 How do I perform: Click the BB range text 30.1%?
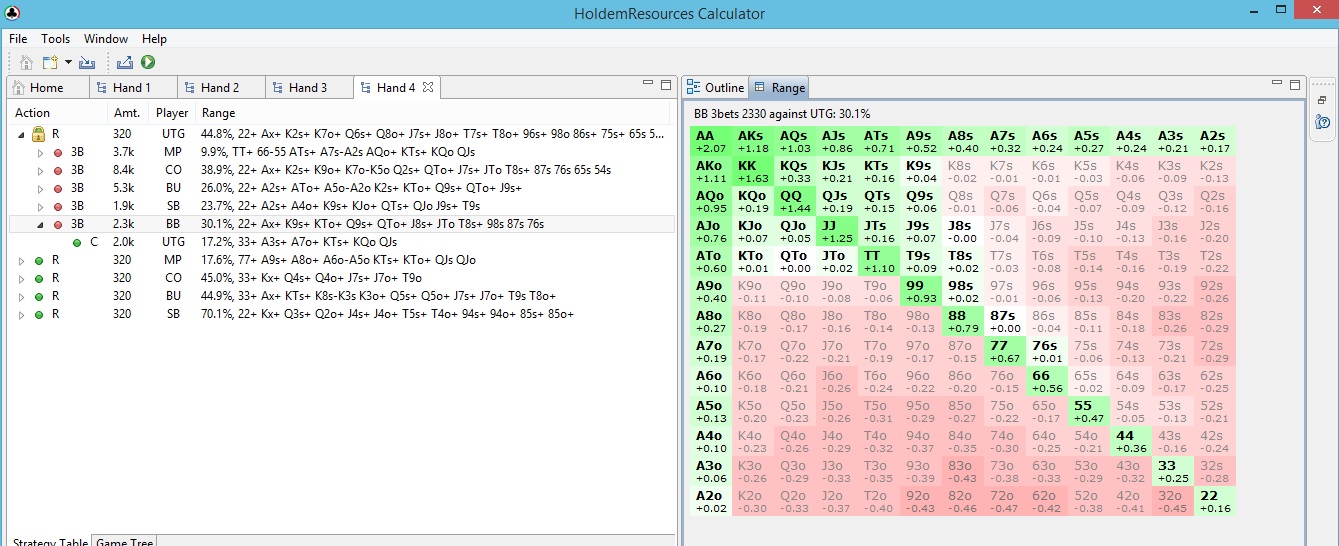coord(373,224)
